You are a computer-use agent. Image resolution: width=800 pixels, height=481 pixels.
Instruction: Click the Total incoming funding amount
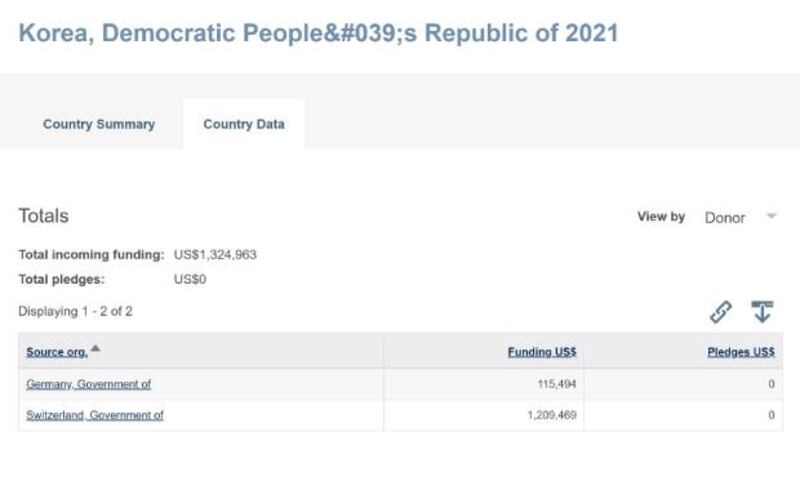[x=215, y=255]
